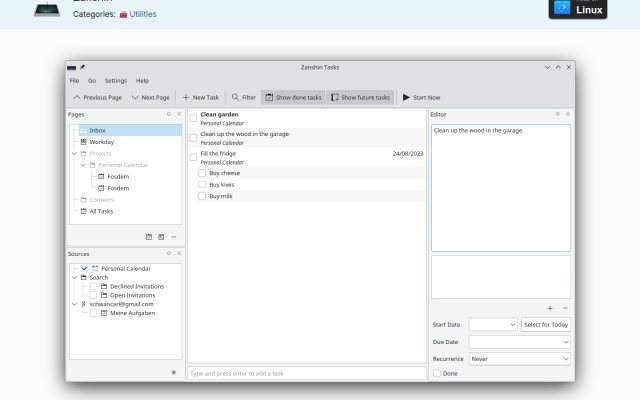Click the Zanshin app icon thumbnail
This screenshot has width=640, height=400.
(x=47, y=10)
